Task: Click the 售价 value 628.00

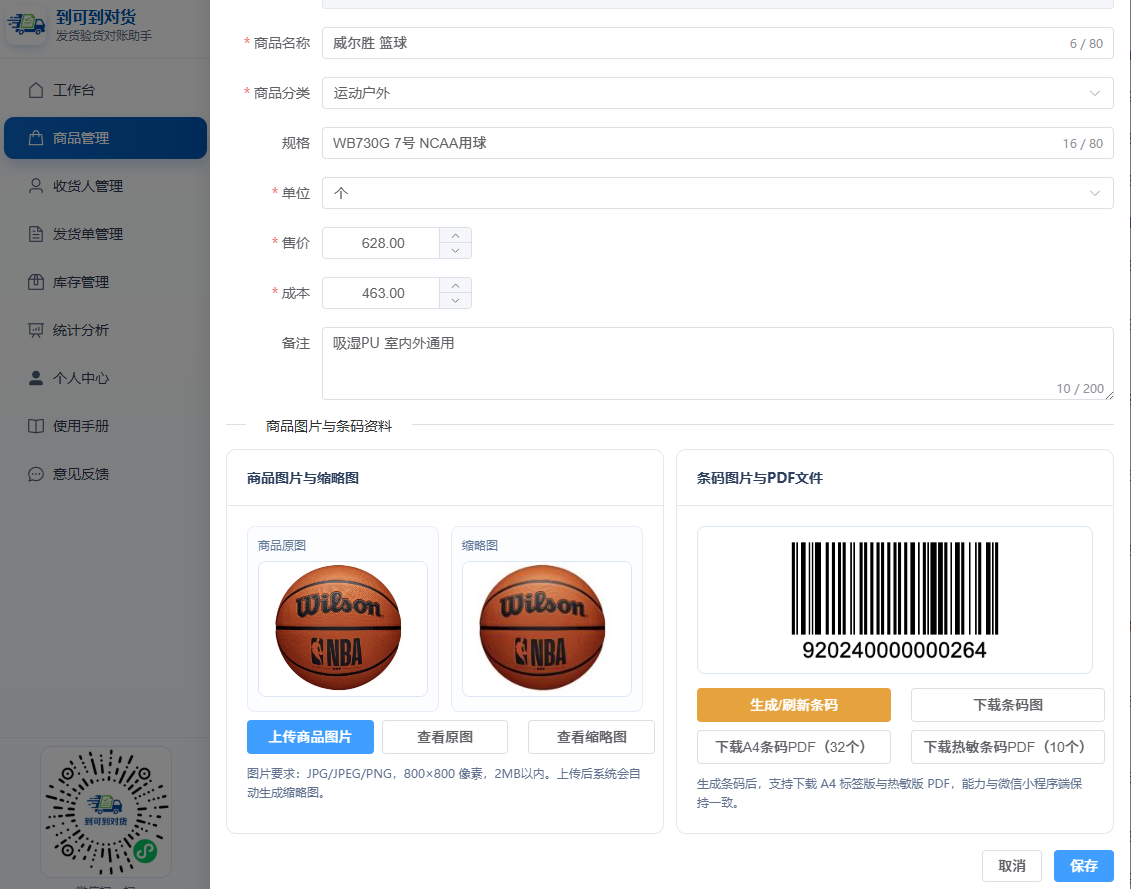Action: click(382, 243)
